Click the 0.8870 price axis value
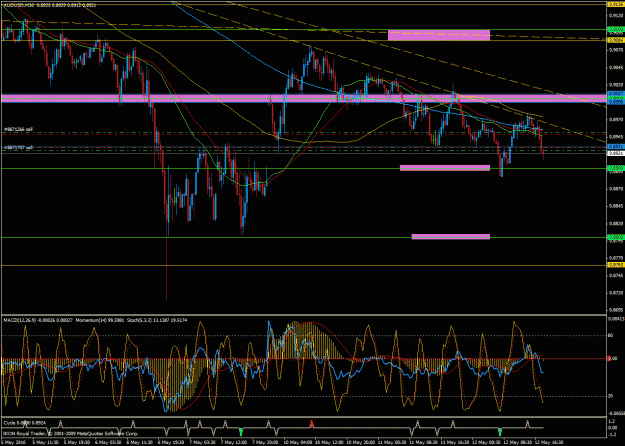Screen dimensions: 625x446 tap(616, 189)
